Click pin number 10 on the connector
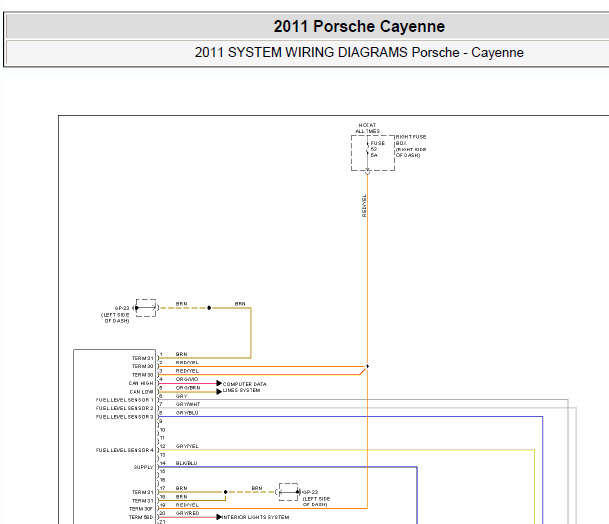609x524 pixels. (x=162, y=430)
